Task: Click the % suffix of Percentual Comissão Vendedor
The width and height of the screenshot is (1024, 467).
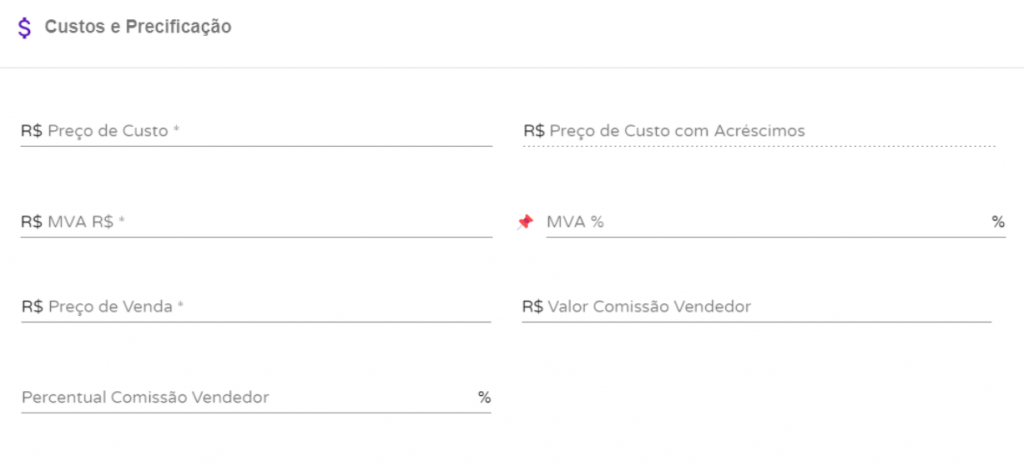Action: pyautogui.click(x=484, y=397)
